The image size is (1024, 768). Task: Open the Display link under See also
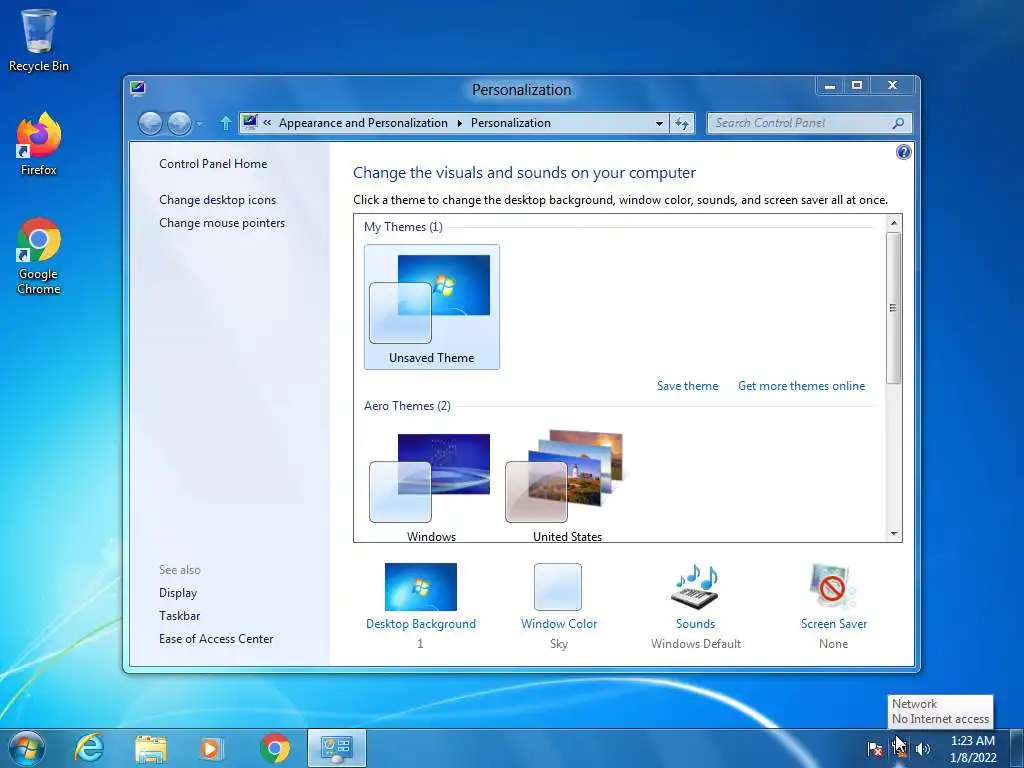(x=178, y=593)
